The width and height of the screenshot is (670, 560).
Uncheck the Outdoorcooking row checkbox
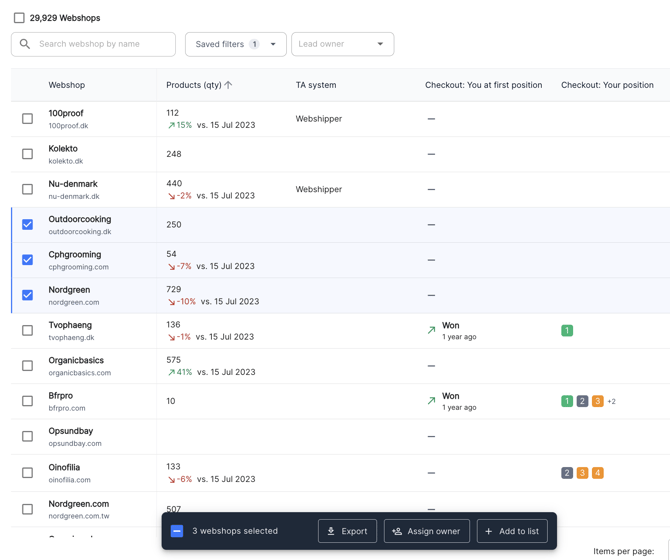point(27,225)
